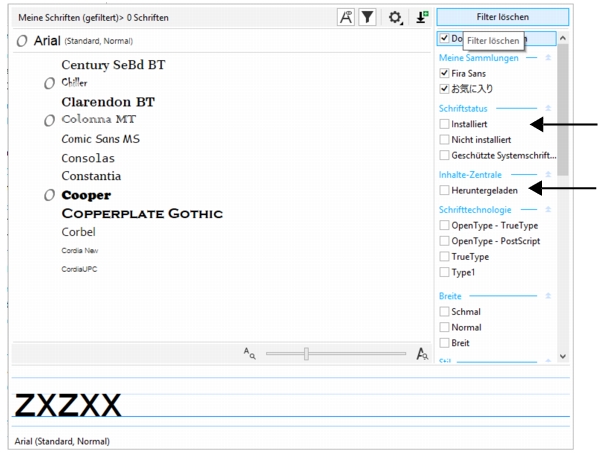Tick the Heruntergeladen checkbox
Image resolution: width=601 pixels, height=456 pixels.
coord(445,190)
